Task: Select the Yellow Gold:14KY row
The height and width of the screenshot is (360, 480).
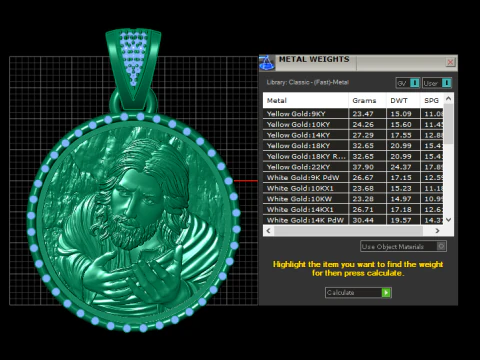Action: point(353,135)
